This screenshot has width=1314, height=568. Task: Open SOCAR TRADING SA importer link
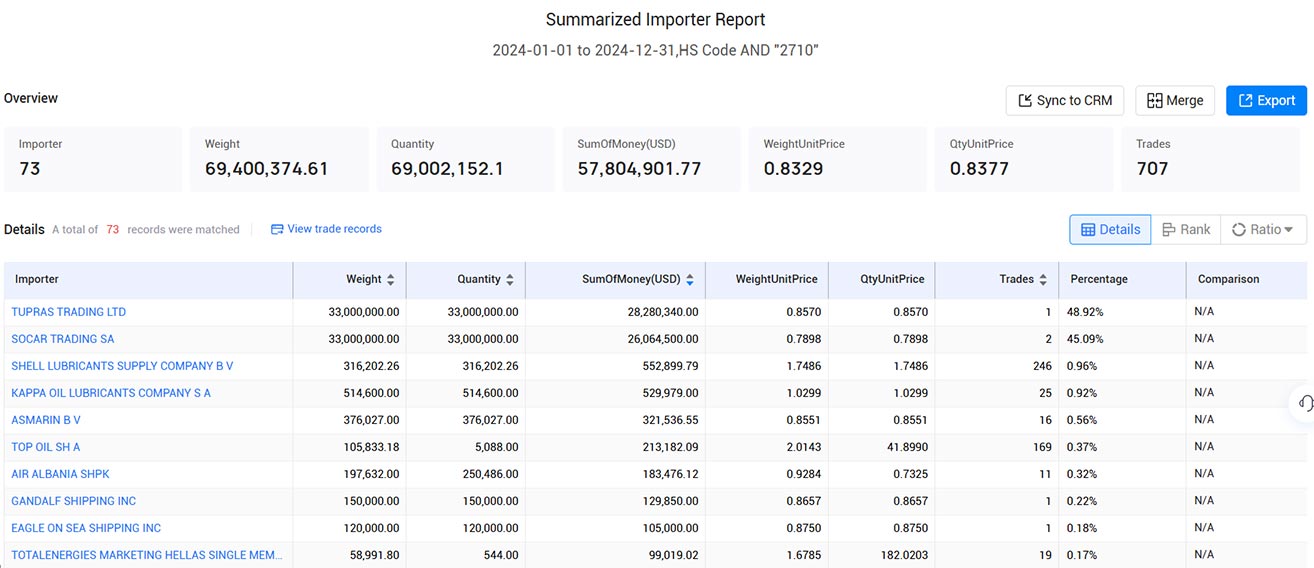(x=63, y=339)
